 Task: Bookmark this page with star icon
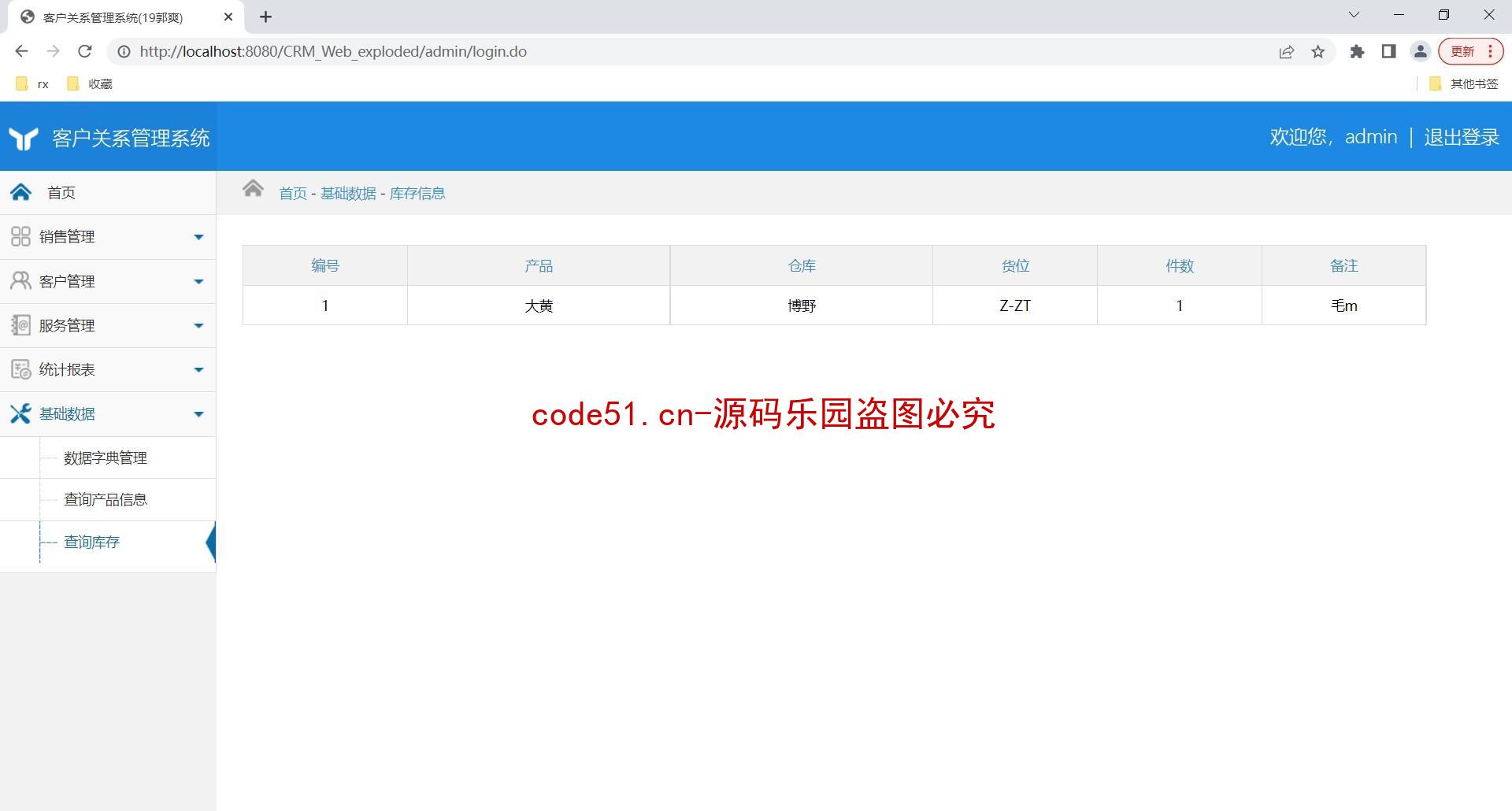click(1317, 52)
